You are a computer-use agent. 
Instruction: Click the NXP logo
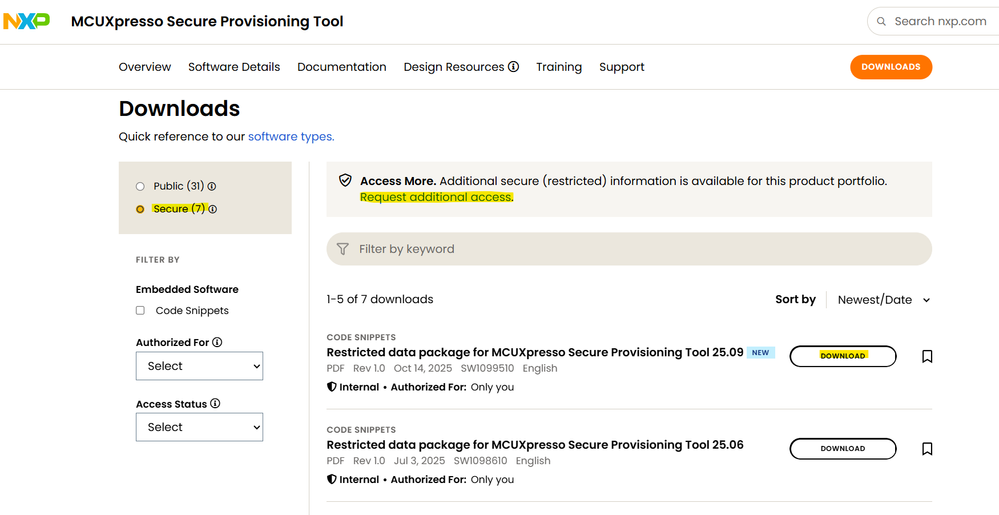click(x=27, y=21)
